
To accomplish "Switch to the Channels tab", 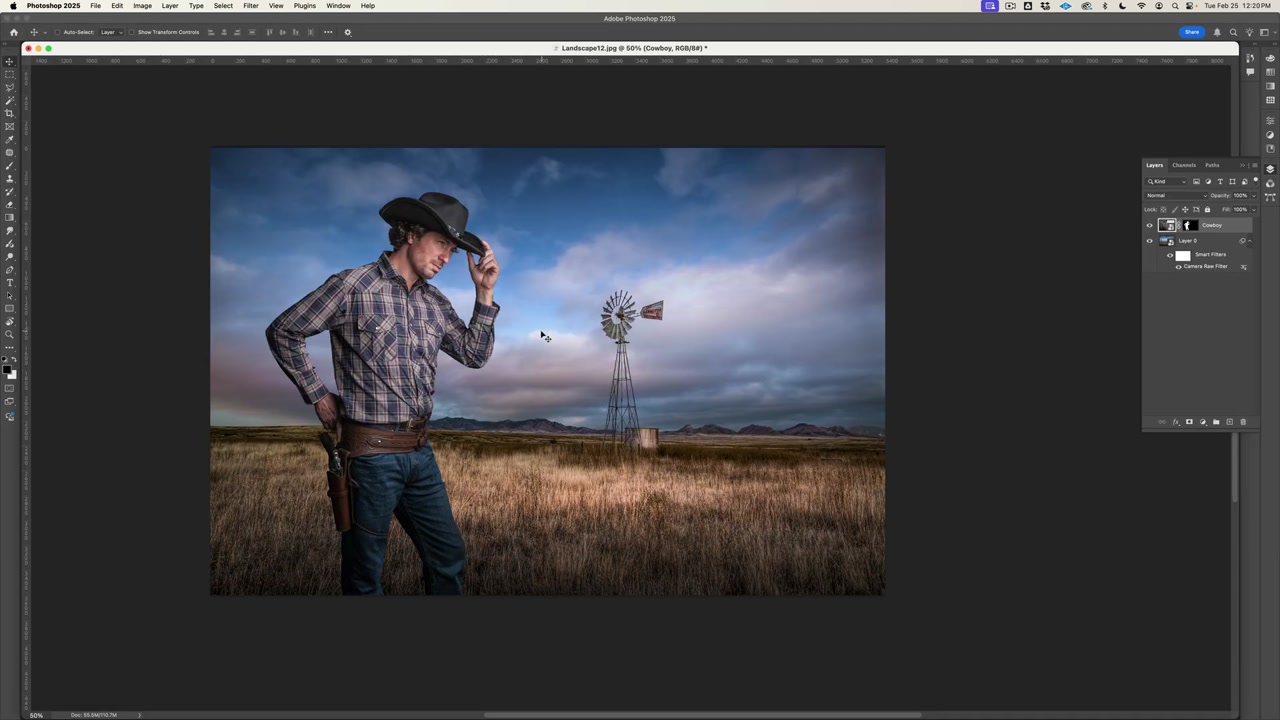I will pyautogui.click(x=1184, y=165).
